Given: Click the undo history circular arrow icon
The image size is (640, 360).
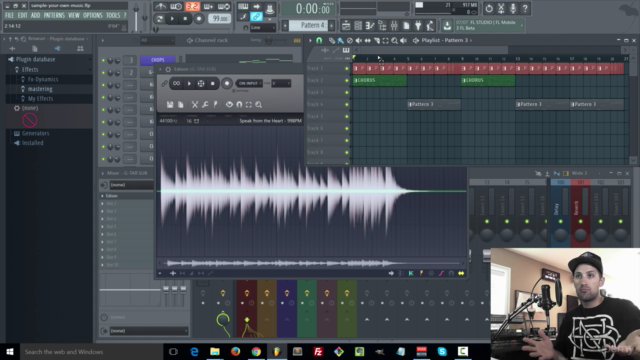Looking at the screenshot, I should (x=489, y=8).
